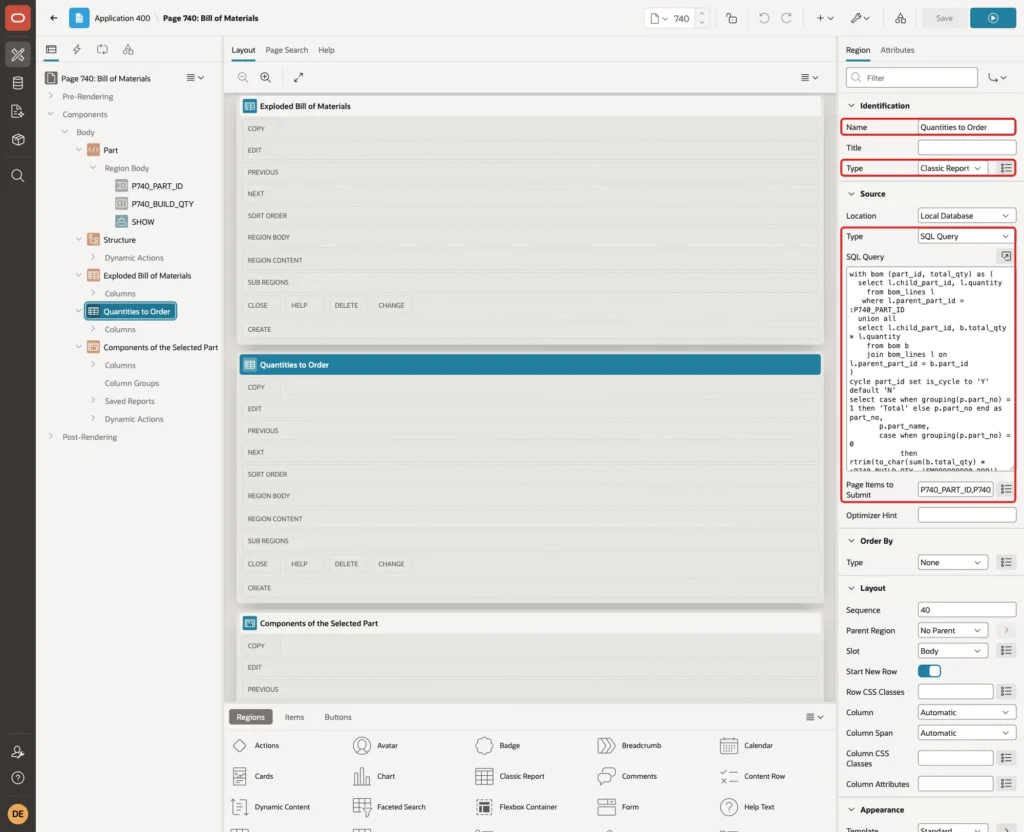Click the Sequence field showing 40
Viewport: 1024px width, 832px height.
coord(967,610)
